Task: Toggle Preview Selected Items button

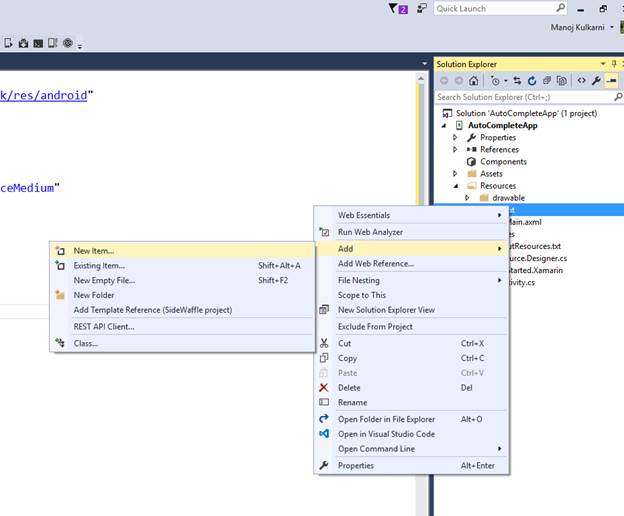Action: click(x=611, y=81)
